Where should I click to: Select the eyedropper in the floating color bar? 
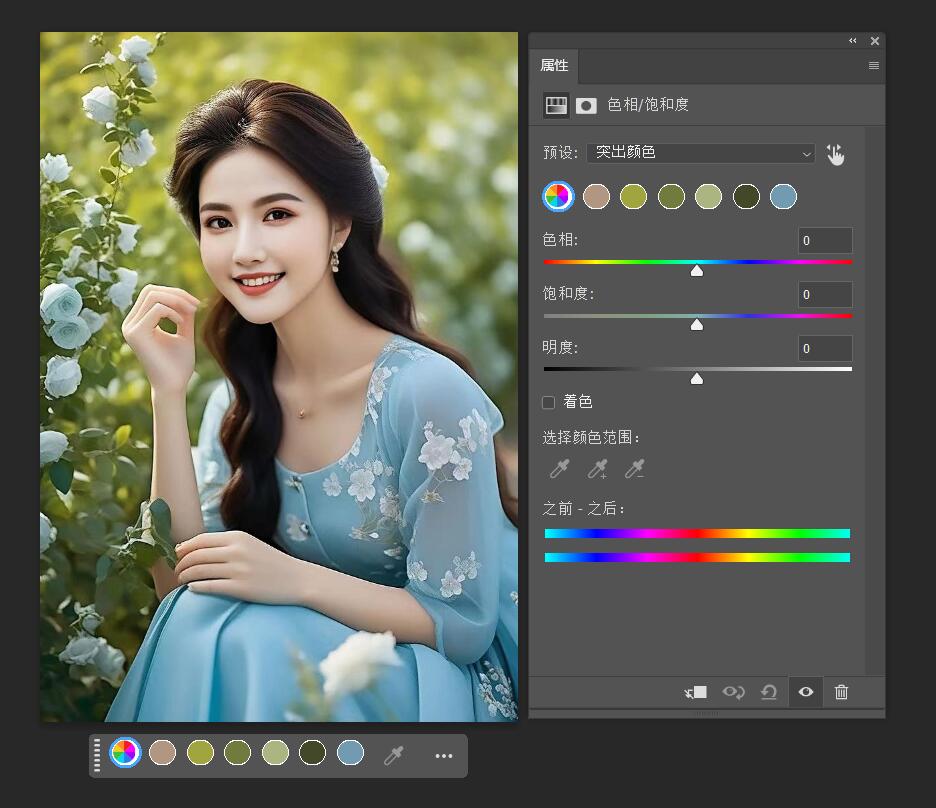(x=394, y=756)
